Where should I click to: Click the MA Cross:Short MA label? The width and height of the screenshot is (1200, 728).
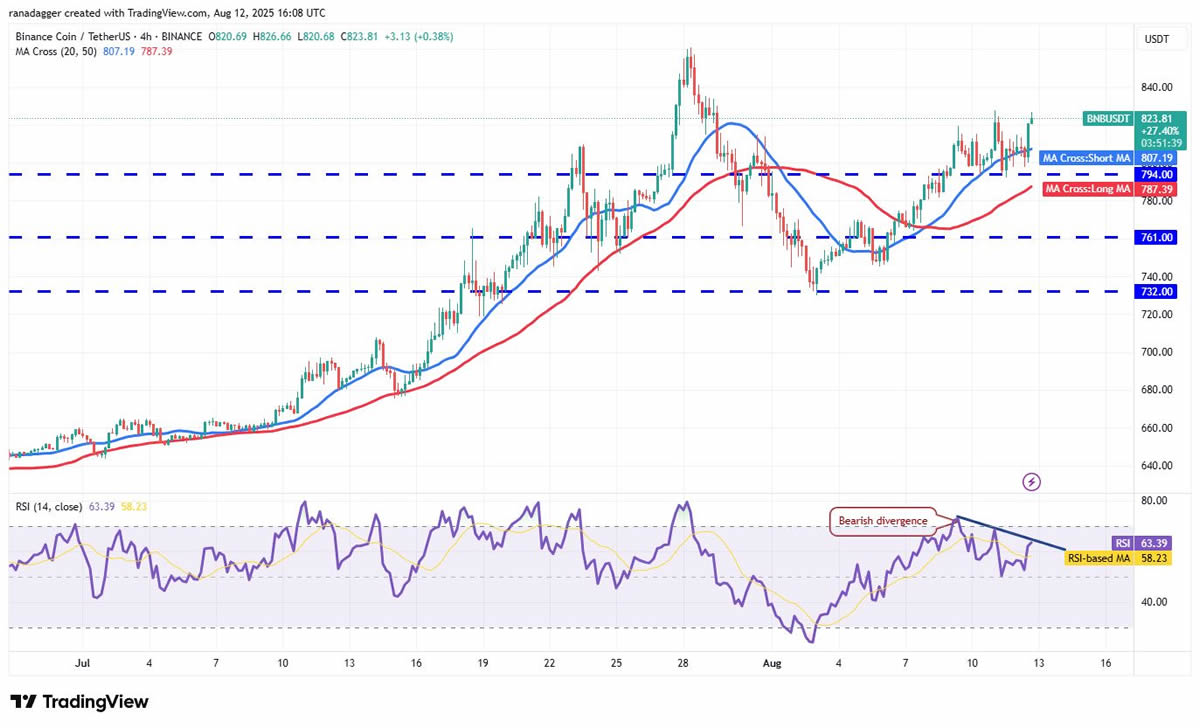click(1085, 158)
